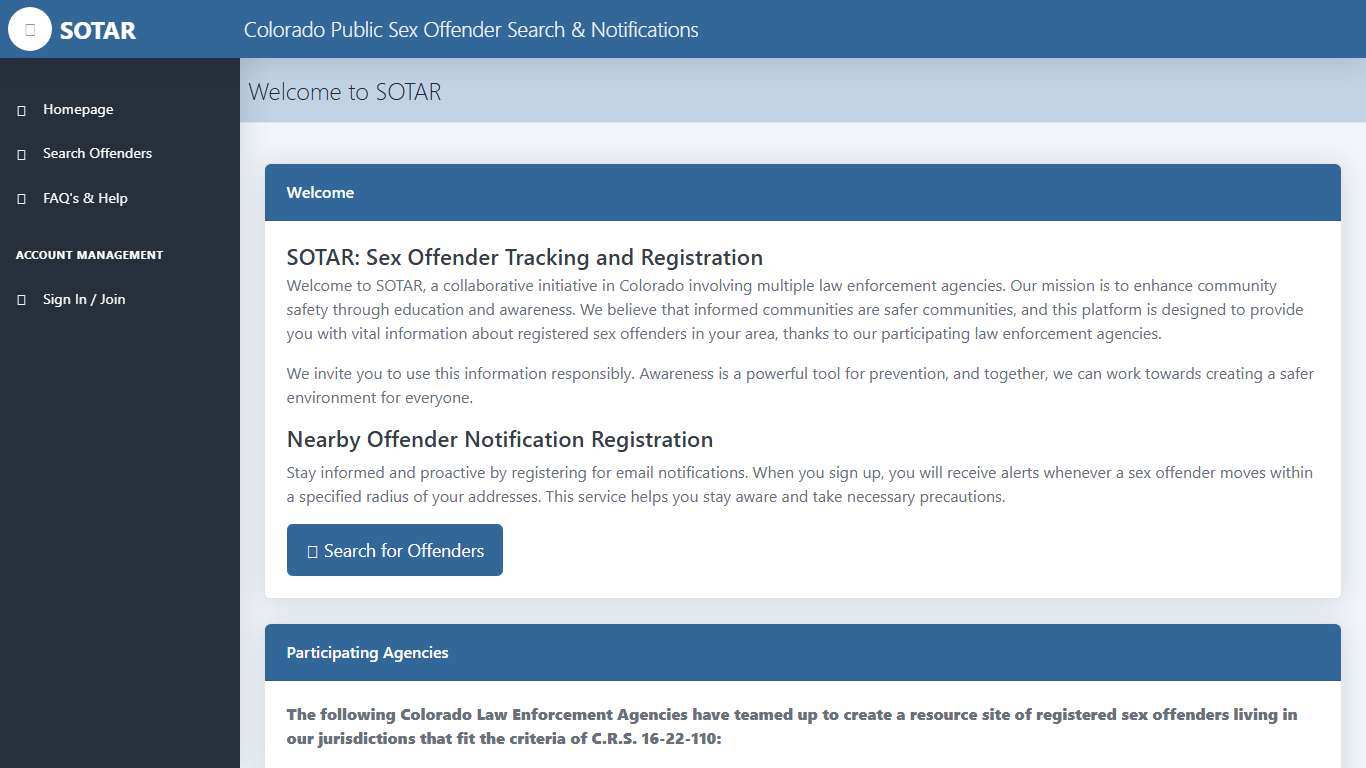The image size is (1366, 768).
Task: Click the search icon inside the blue button
Action: (312, 551)
